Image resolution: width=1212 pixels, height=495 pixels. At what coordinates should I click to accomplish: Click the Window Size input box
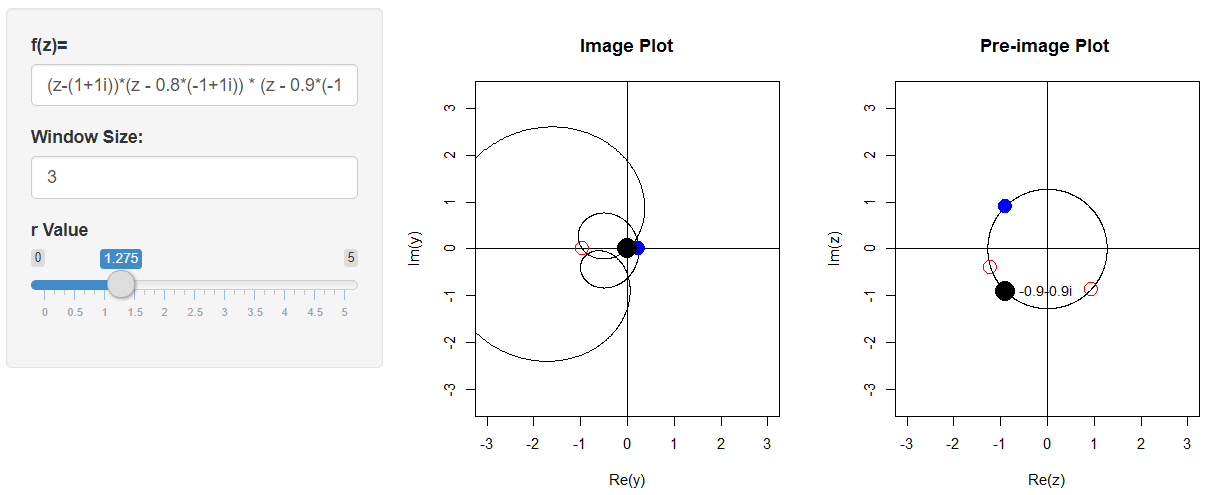click(x=194, y=177)
